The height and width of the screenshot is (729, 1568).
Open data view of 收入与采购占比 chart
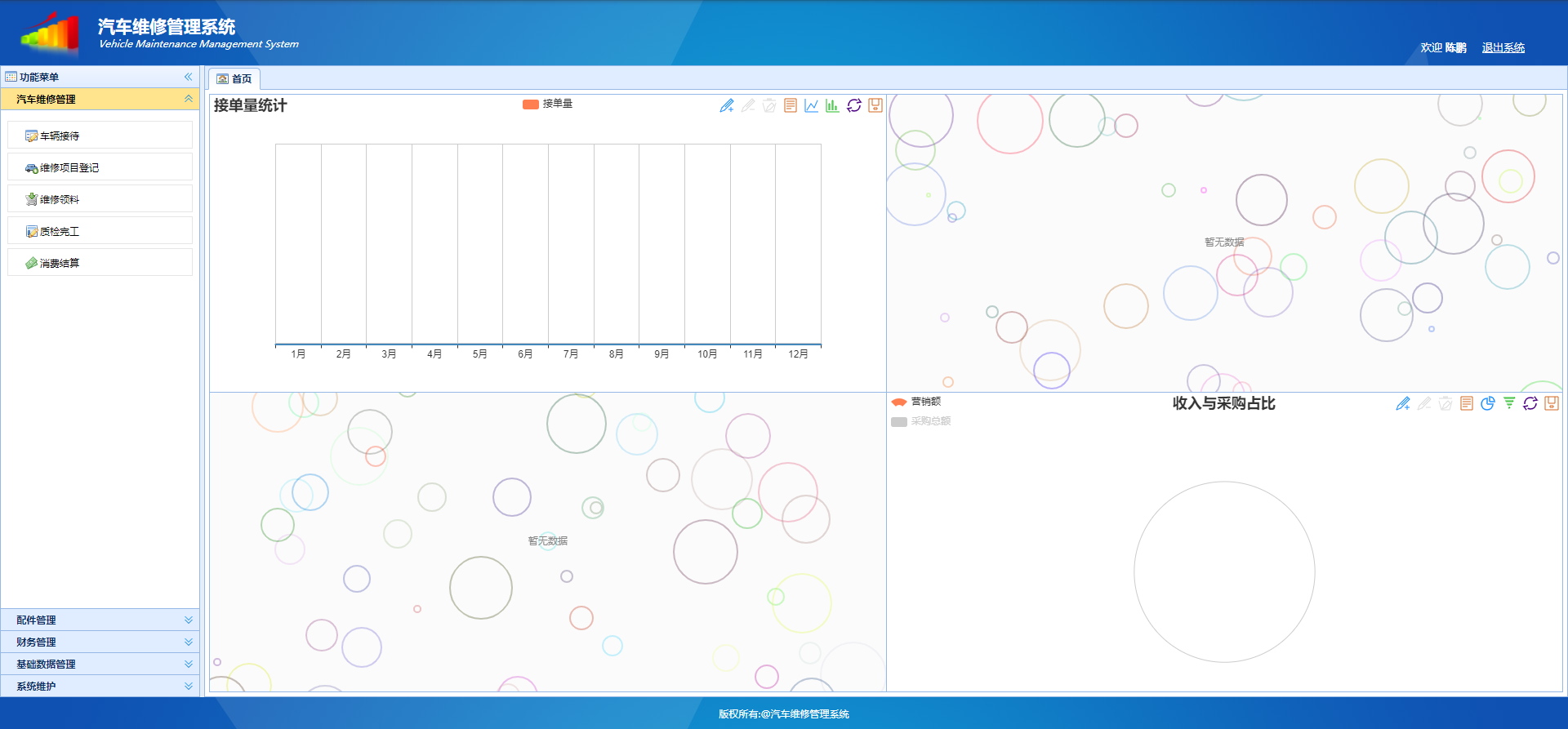[x=1467, y=403]
